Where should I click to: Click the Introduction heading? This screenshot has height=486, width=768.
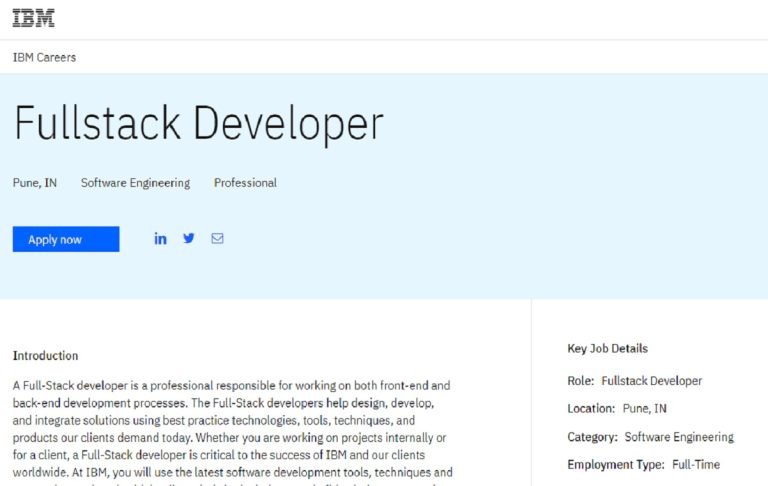coord(45,356)
